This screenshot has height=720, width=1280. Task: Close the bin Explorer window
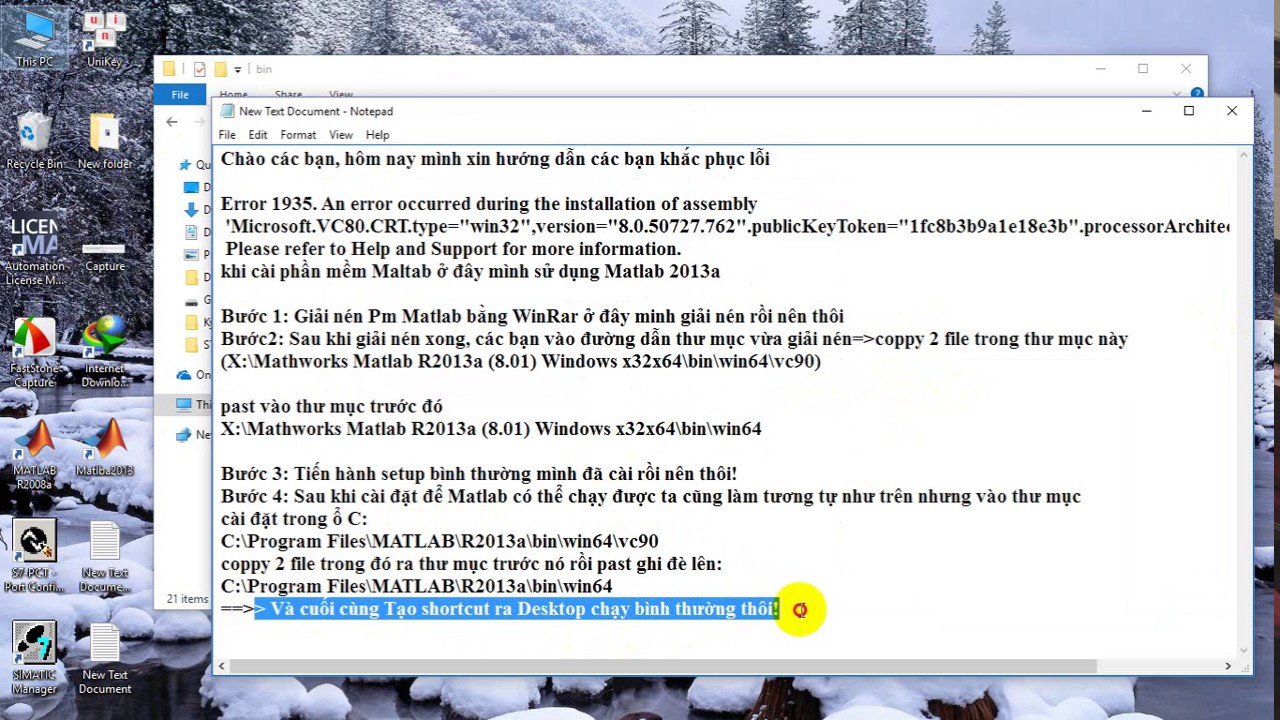tap(1186, 69)
